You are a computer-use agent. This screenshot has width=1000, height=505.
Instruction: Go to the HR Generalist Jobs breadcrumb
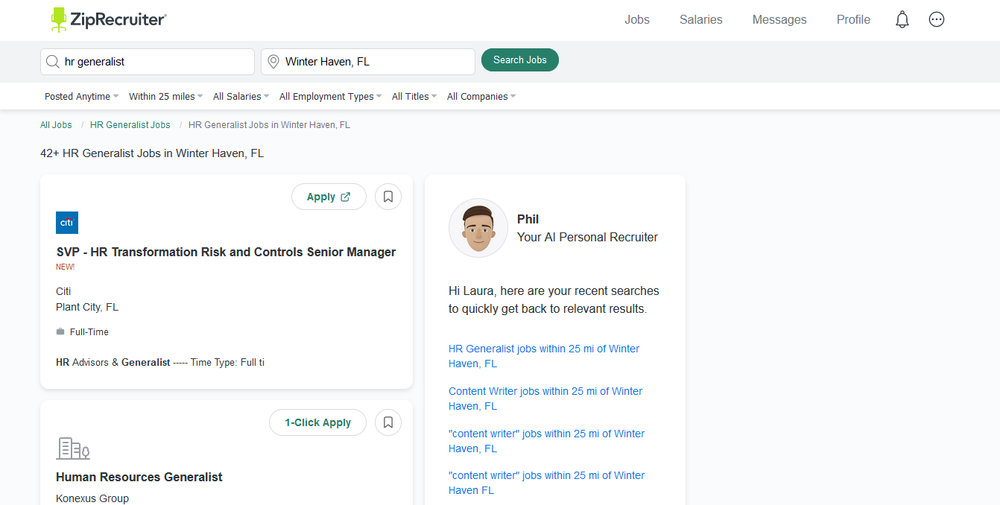(x=130, y=125)
